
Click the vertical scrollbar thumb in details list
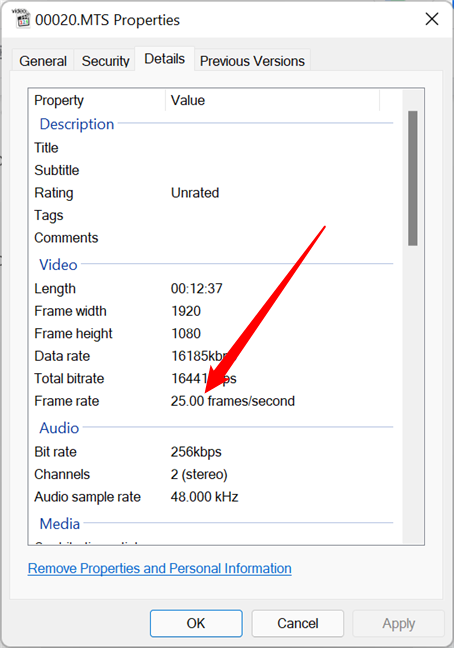click(x=413, y=178)
